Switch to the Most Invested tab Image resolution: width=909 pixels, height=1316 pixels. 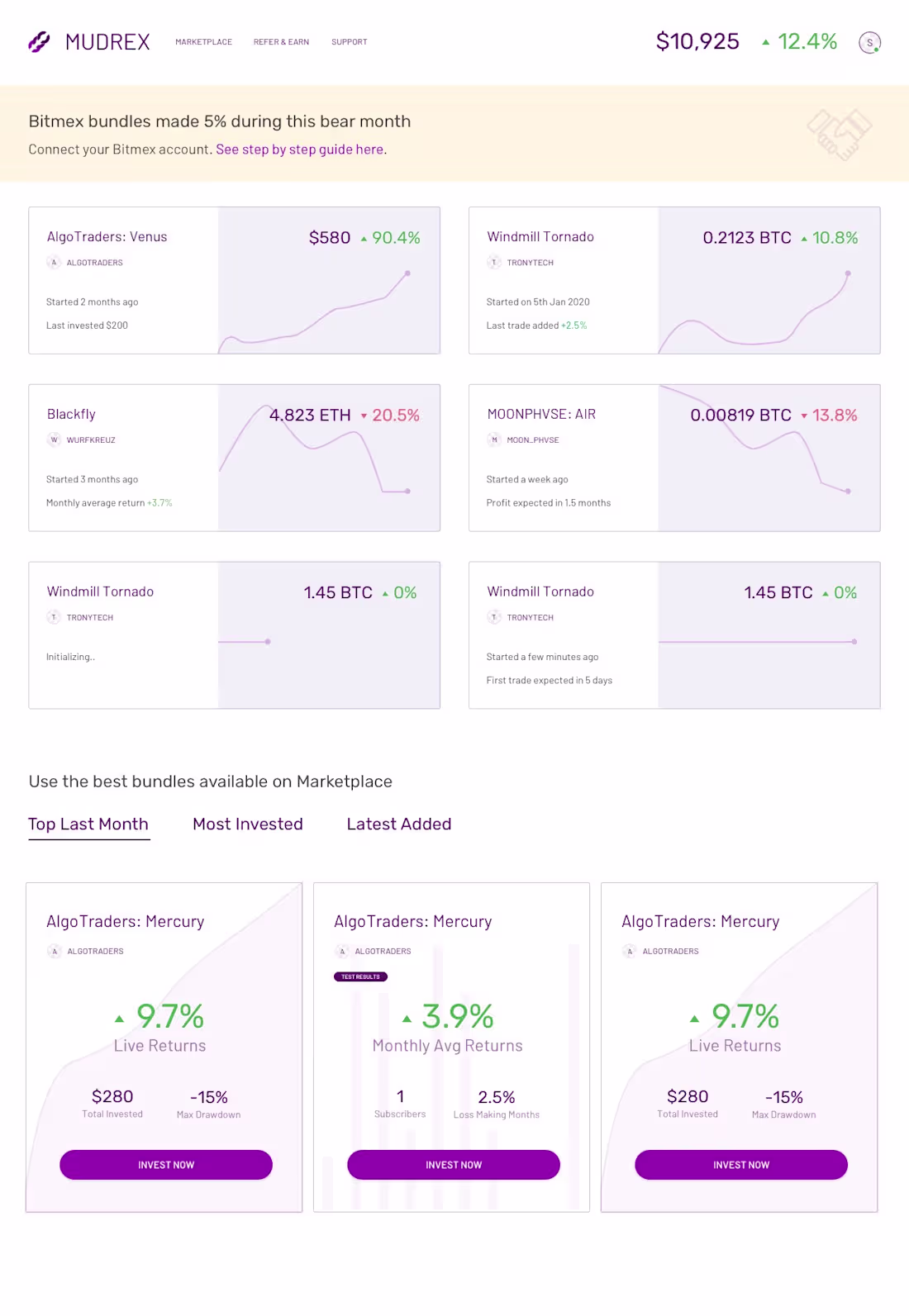point(247,824)
